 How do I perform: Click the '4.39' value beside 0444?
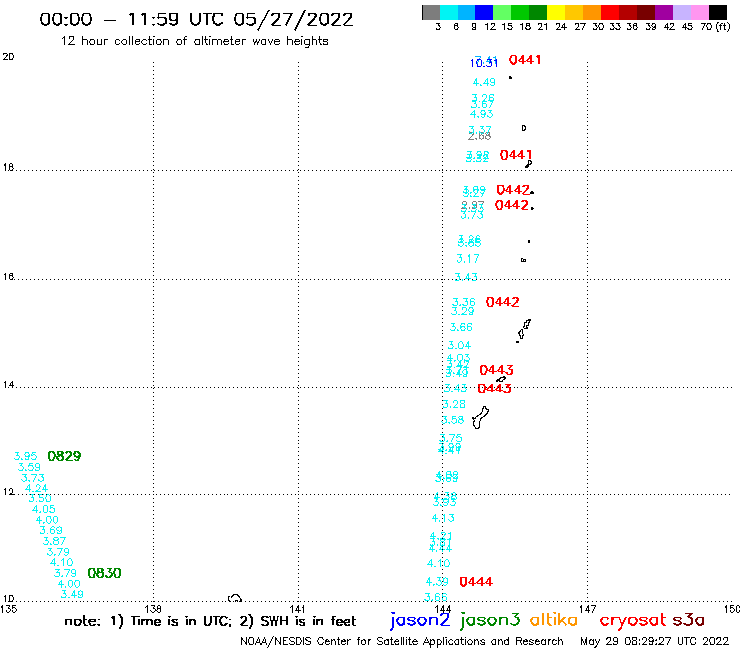point(437,582)
